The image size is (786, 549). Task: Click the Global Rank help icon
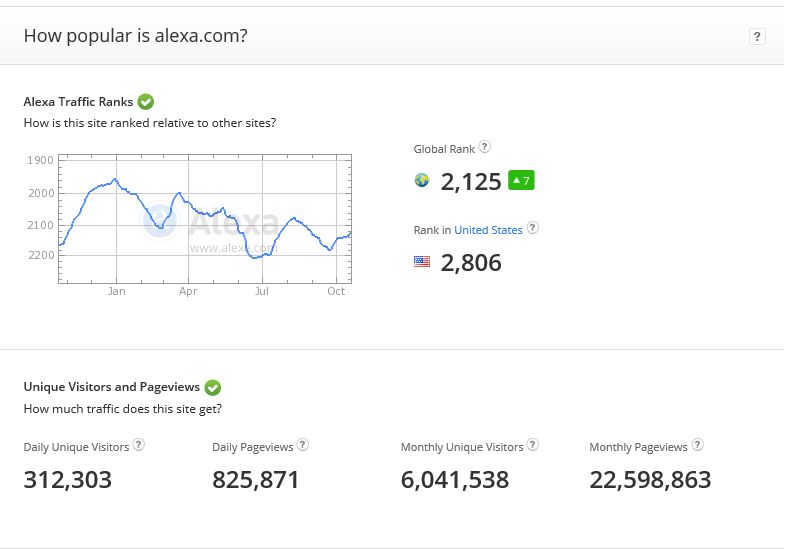pyautogui.click(x=484, y=147)
